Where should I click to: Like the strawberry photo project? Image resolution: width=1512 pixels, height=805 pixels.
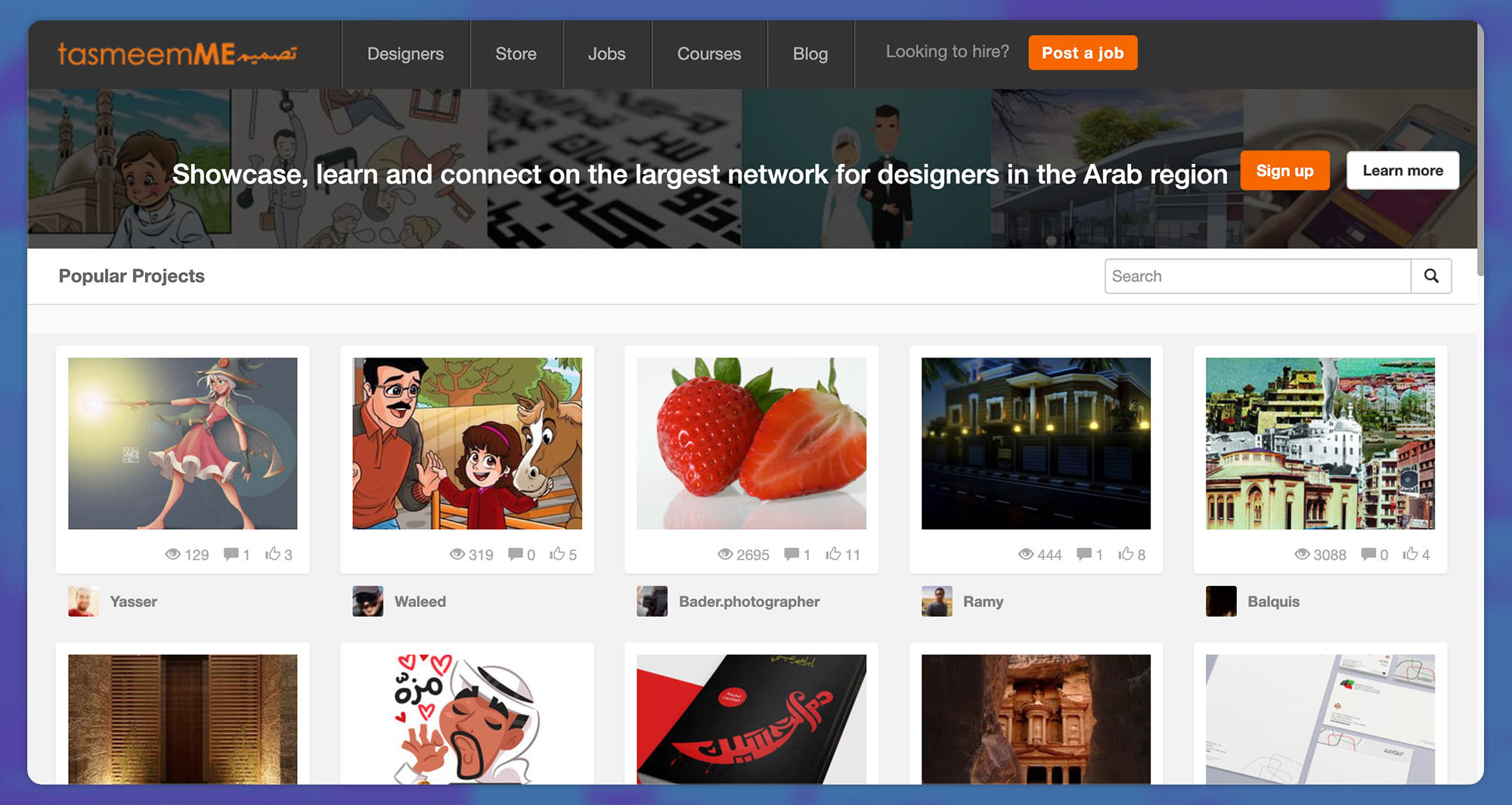pos(833,554)
